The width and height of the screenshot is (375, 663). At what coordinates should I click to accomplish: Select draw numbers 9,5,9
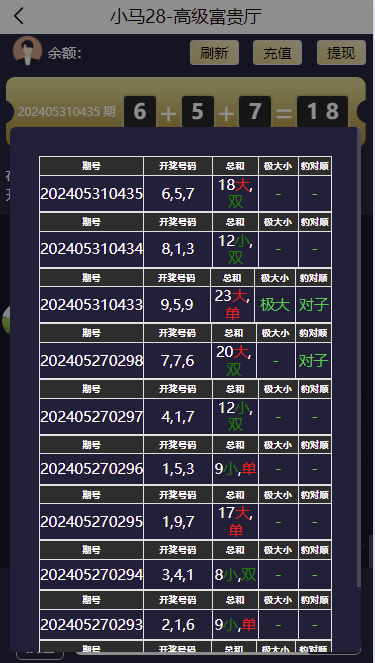click(177, 304)
